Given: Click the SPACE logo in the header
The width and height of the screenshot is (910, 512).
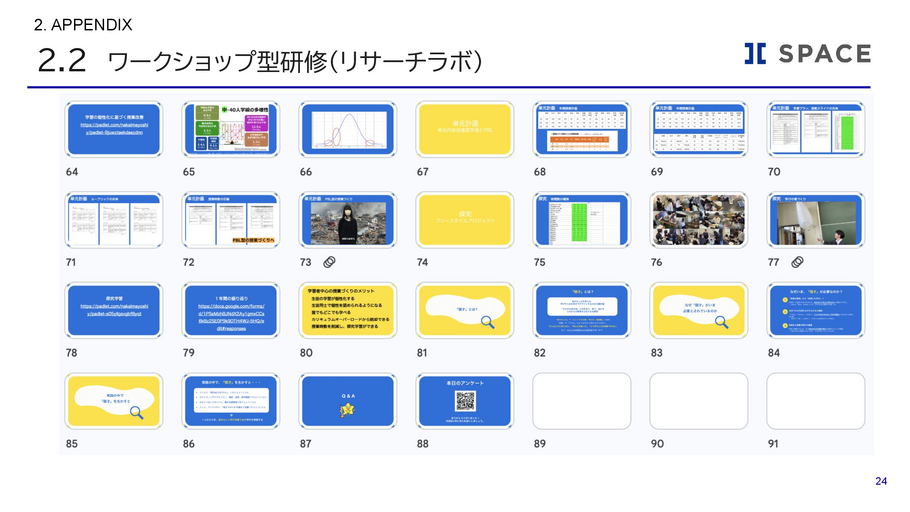Looking at the screenshot, I should [x=807, y=54].
